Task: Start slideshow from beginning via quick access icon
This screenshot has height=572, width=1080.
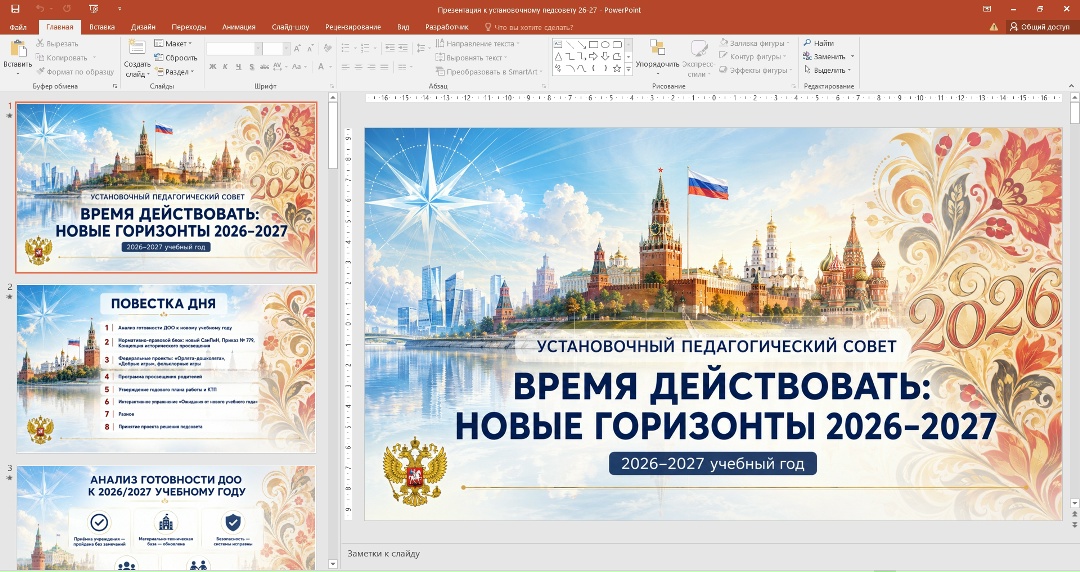Action: (x=94, y=9)
